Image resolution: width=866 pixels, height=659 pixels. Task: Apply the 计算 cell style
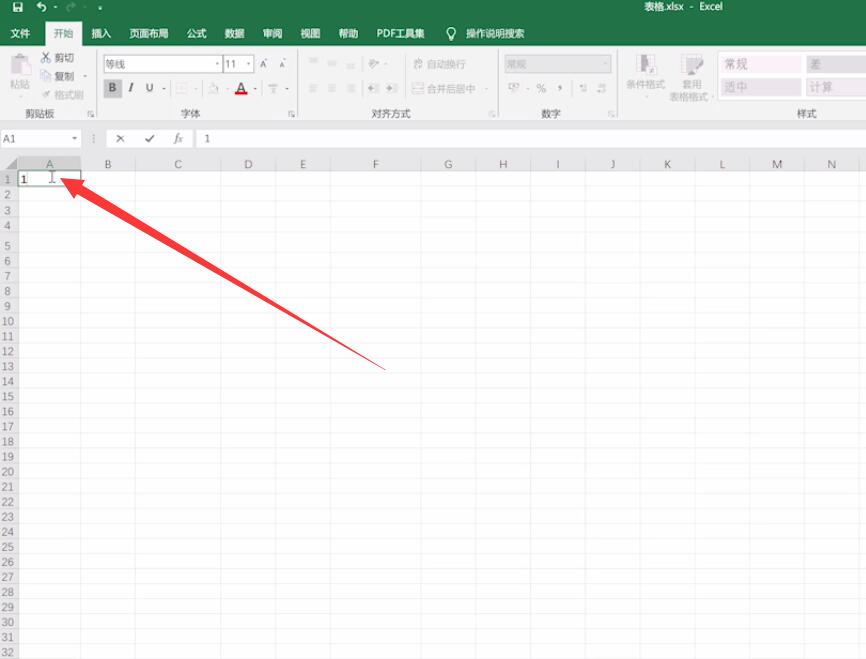click(836, 87)
